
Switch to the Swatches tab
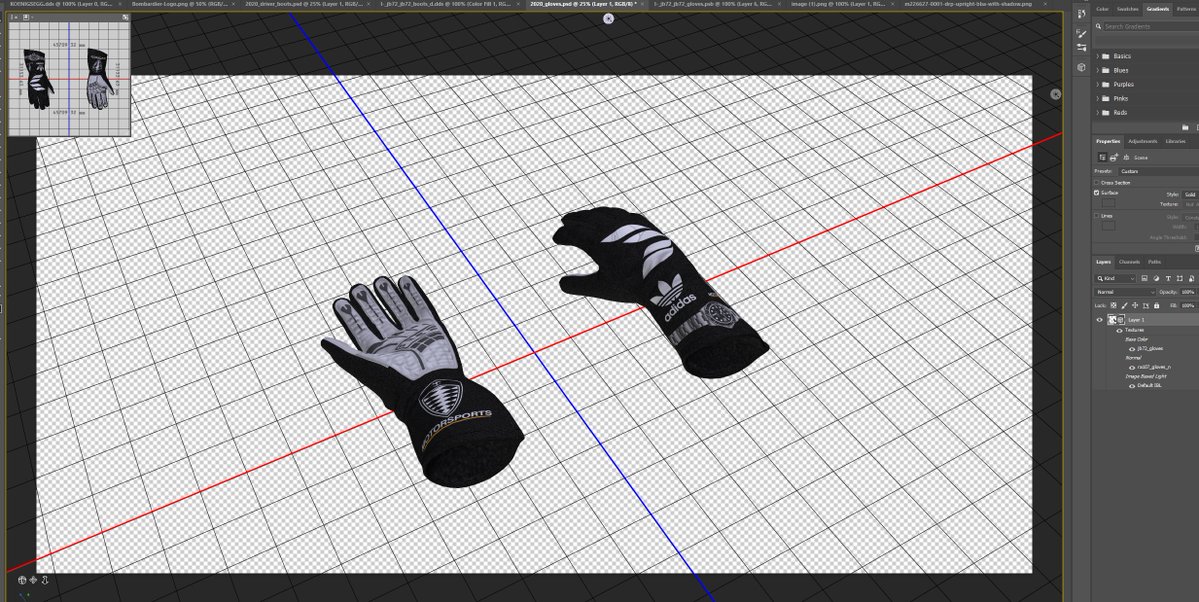point(1127,9)
